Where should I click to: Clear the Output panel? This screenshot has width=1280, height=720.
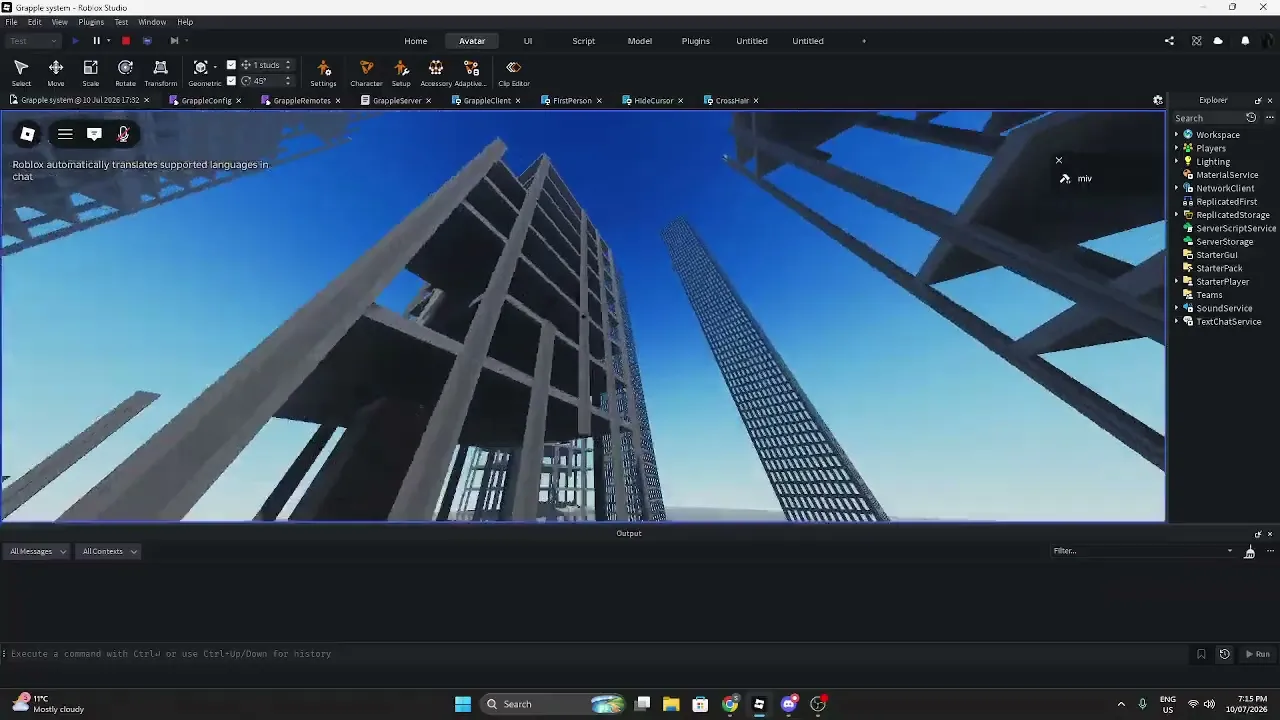coord(1249,551)
